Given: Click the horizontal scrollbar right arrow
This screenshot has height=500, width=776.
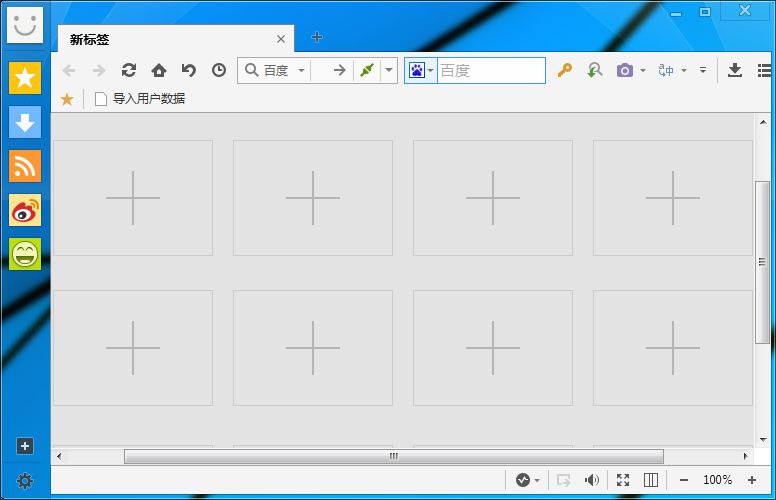Looking at the screenshot, I should [x=745, y=456].
